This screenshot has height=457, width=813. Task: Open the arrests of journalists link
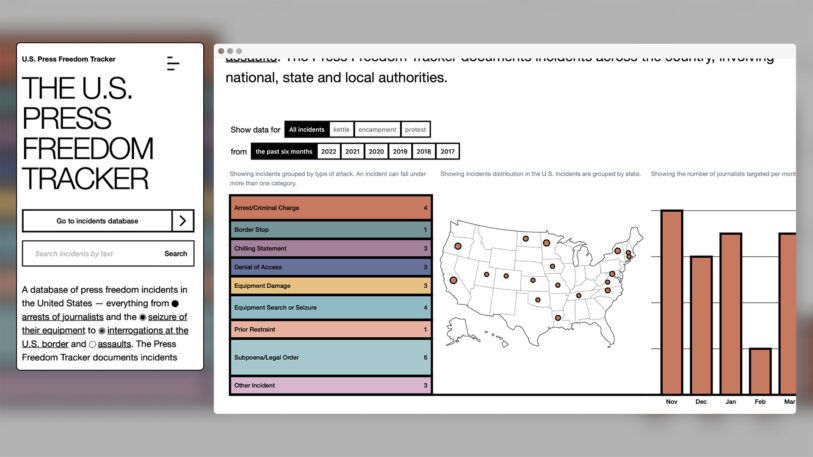pos(63,316)
